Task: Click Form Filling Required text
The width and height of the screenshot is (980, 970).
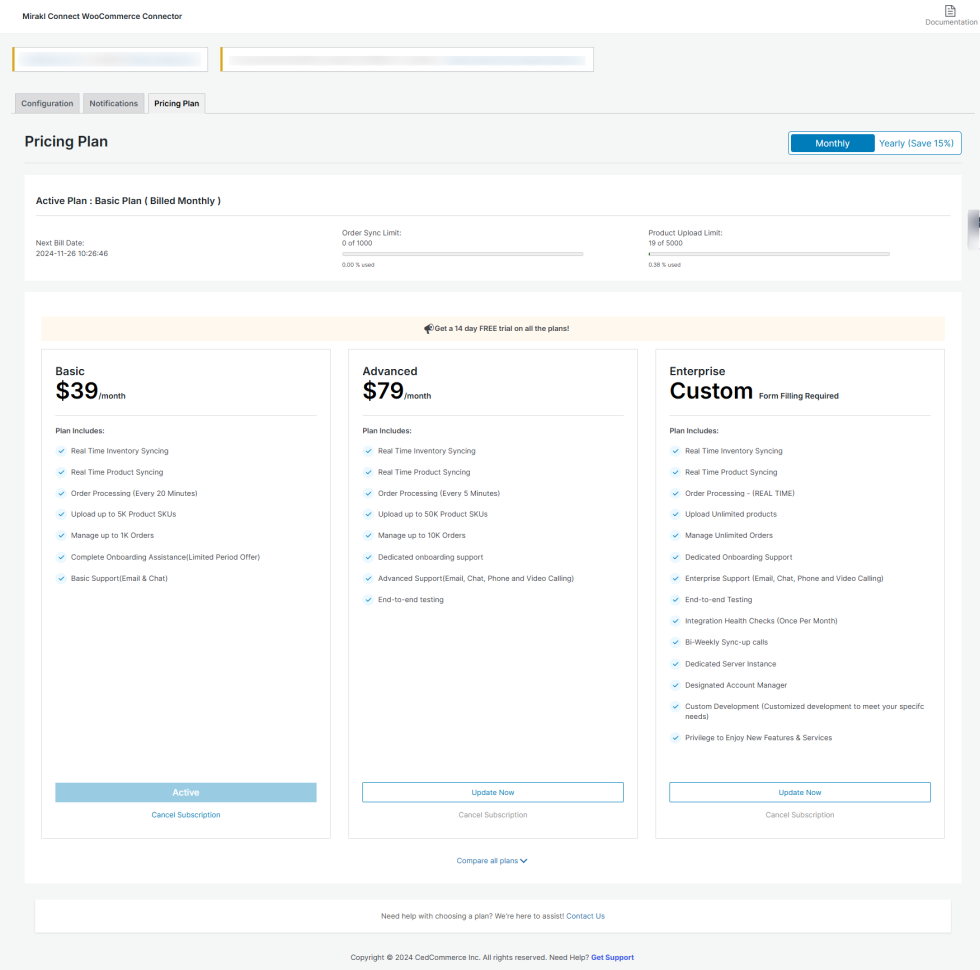Action: (798, 396)
